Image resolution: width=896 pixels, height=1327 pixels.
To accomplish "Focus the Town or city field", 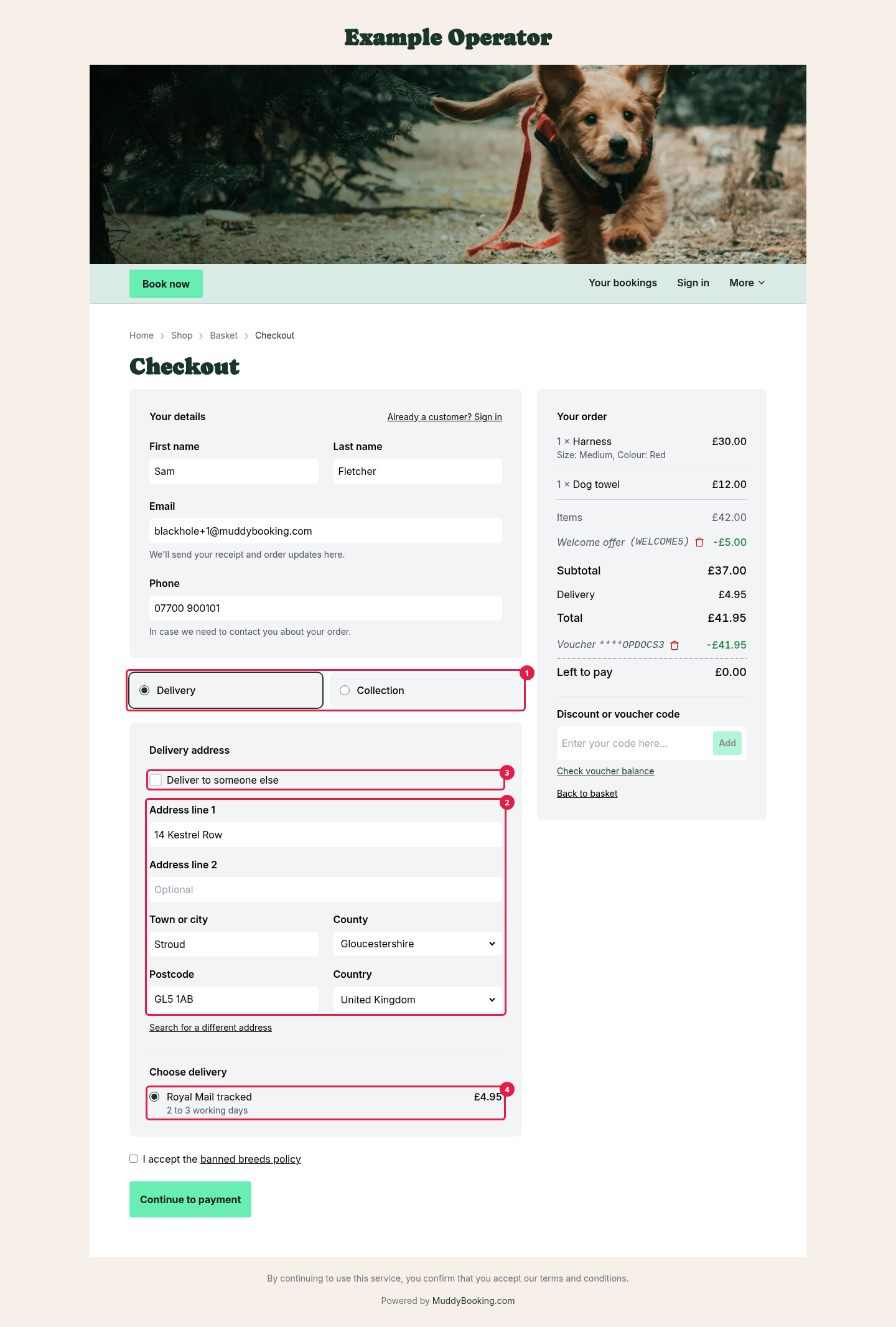I will 234,944.
